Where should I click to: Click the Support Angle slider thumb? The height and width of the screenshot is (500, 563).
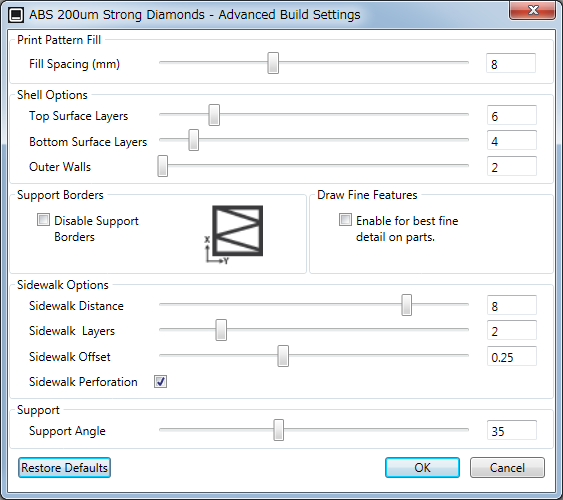278,430
